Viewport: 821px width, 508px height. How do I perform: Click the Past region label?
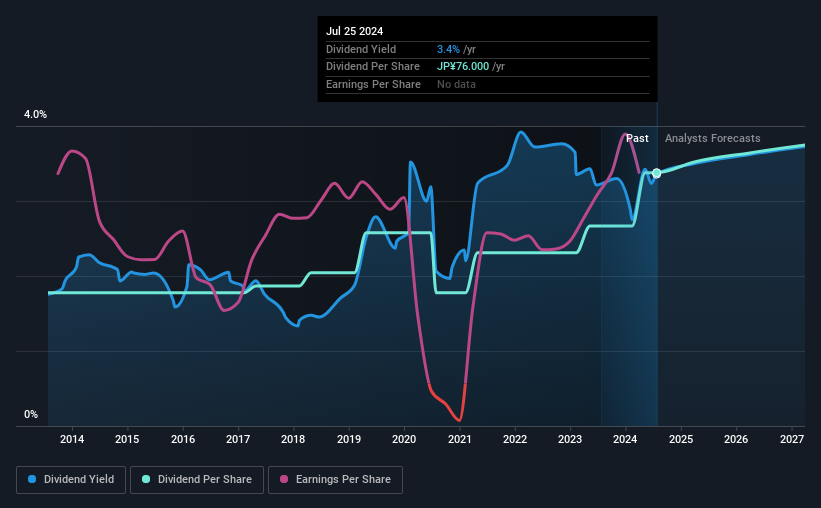pyautogui.click(x=637, y=138)
